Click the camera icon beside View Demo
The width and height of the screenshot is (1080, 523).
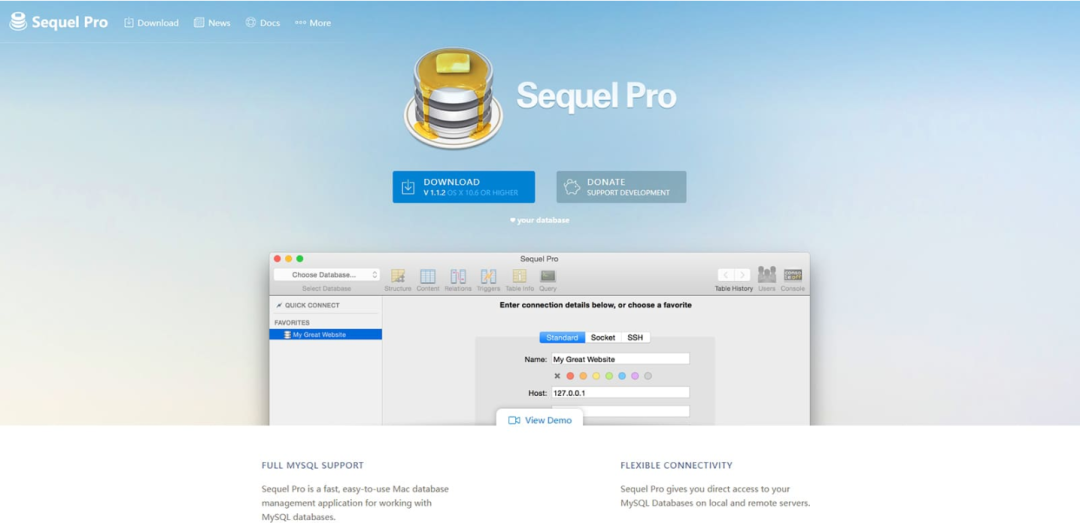click(514, 420)
